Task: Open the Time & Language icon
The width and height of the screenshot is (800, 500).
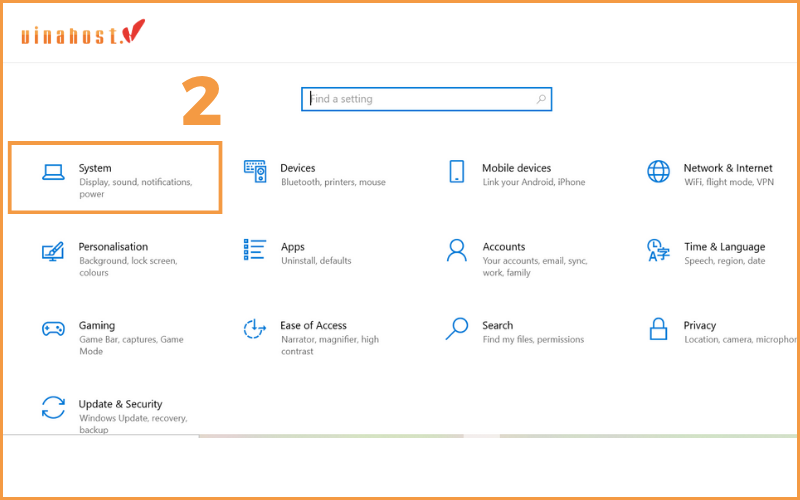Action: point(658,250)
